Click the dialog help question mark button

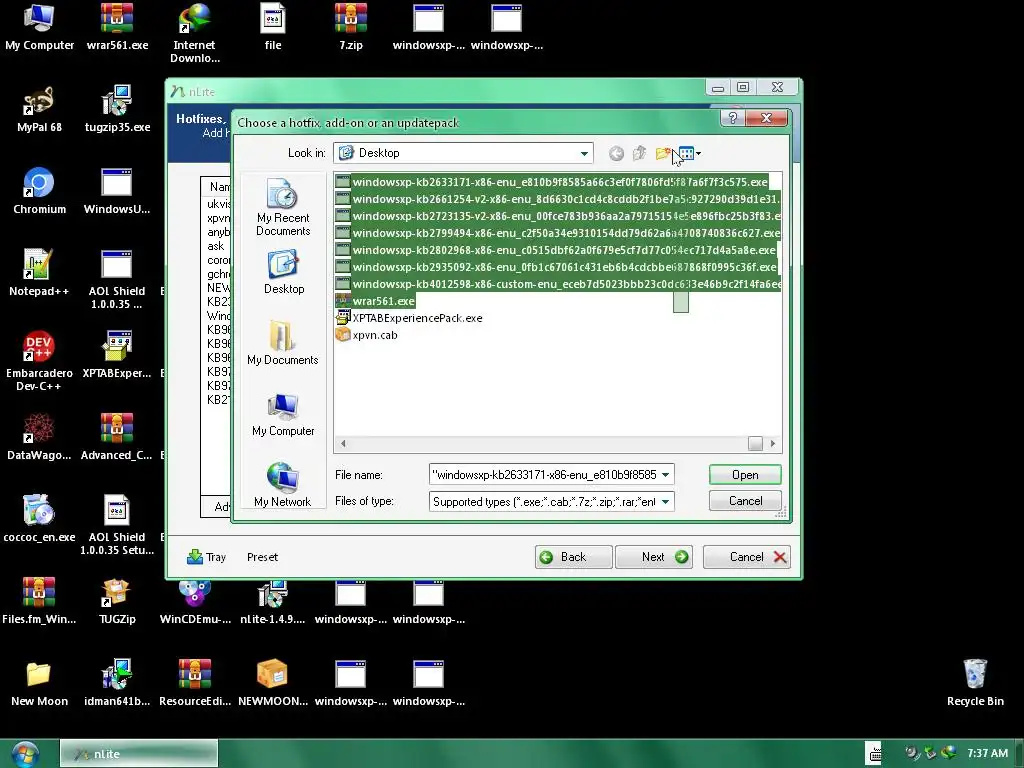point(732,118)
